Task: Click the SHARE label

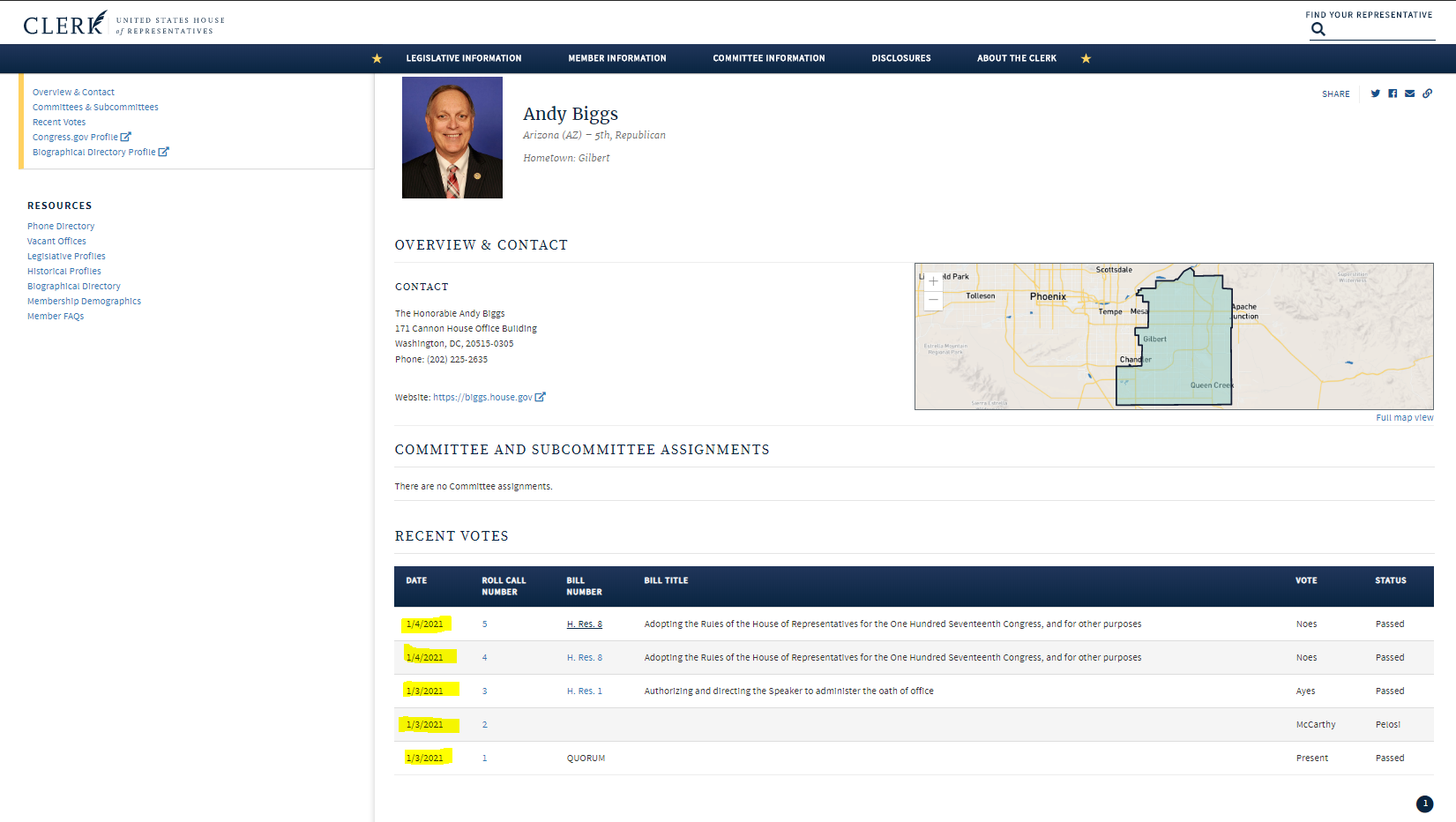Action: pyautogui.click(x=1335, y=93)
